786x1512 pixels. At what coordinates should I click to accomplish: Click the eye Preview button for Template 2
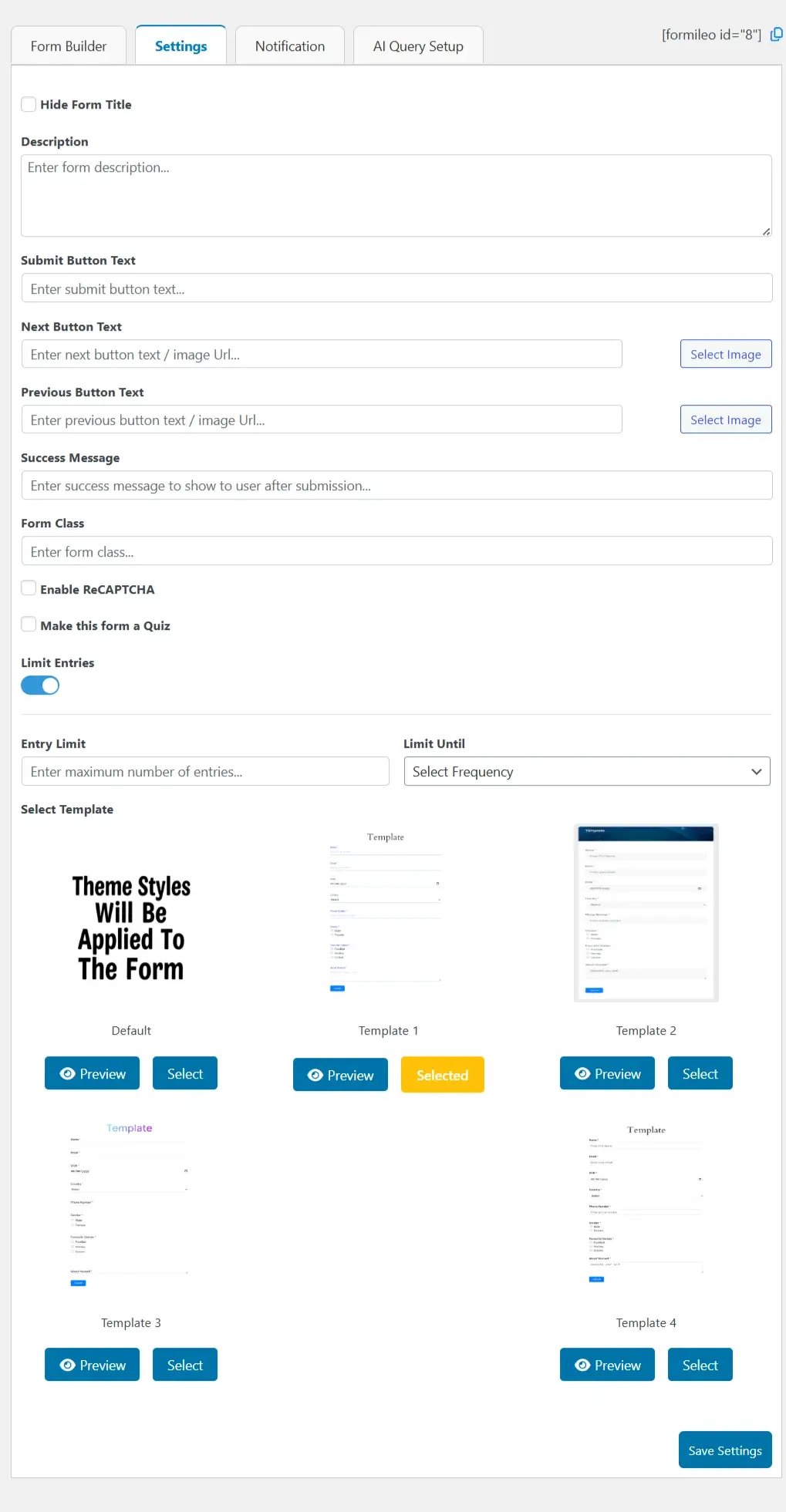[x=607, y=1073]
